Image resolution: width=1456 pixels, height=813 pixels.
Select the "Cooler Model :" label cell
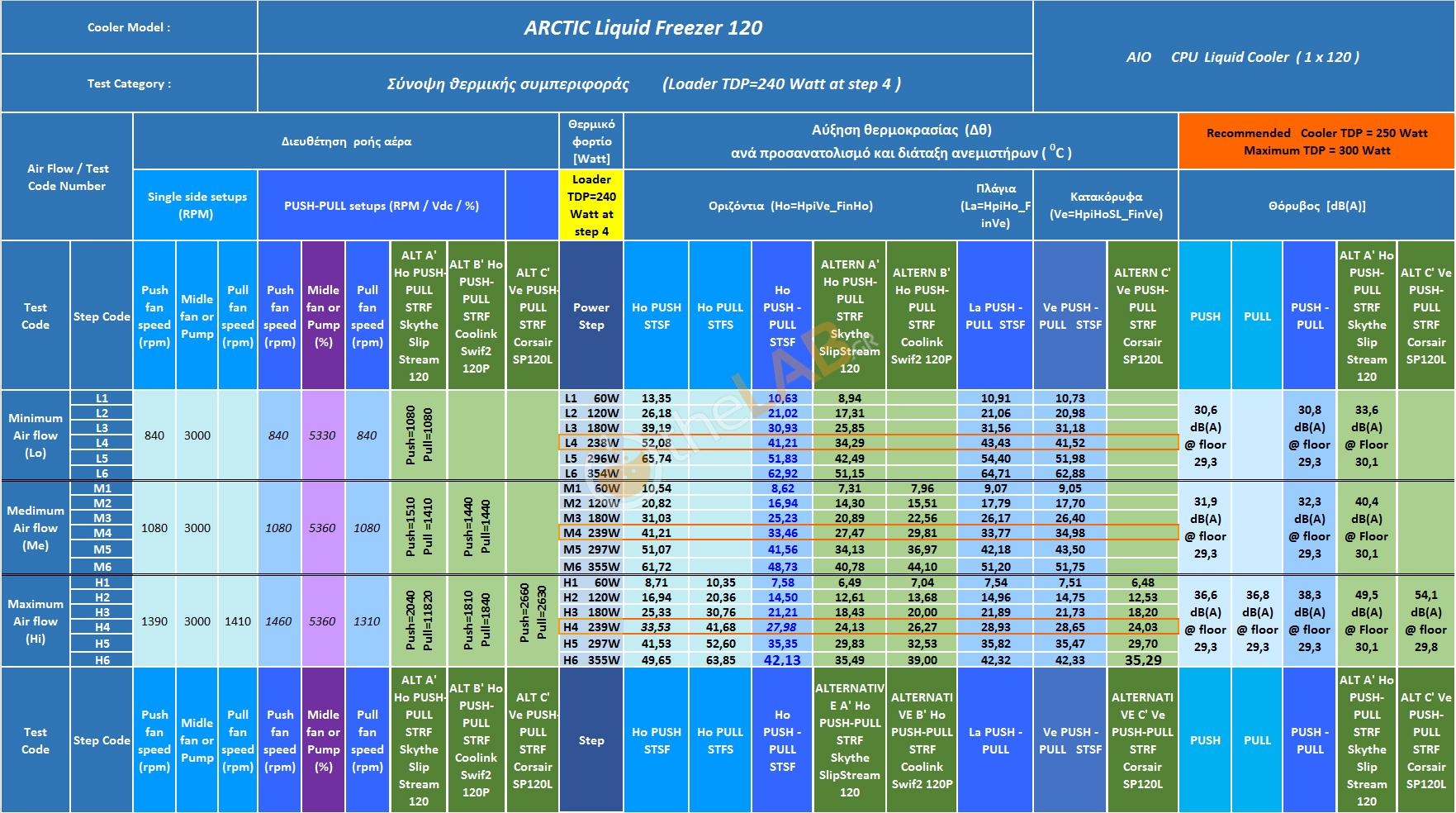[x=129, y=27]
